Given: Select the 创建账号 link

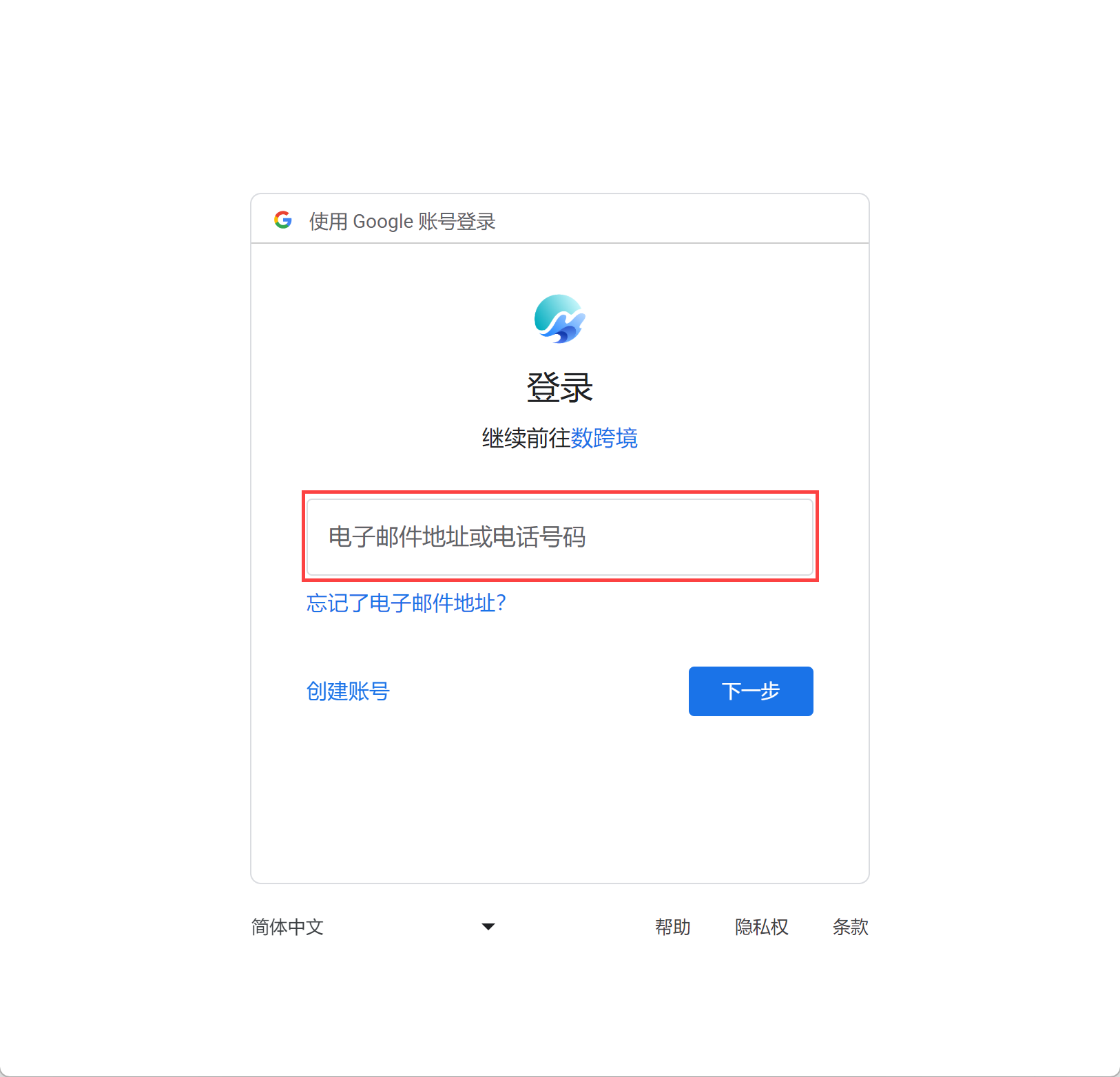Looking at the screenshot, I should [x=348, y=691].
